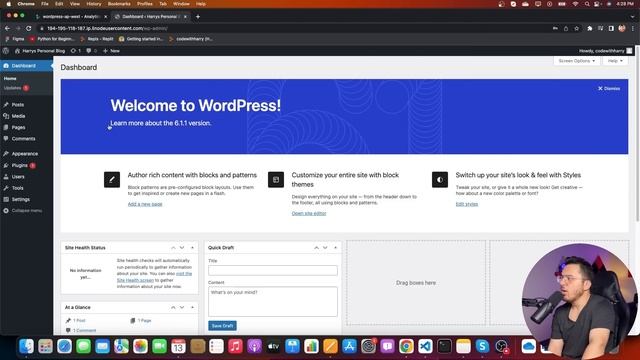Open the Appearance menu in sidebar

24,154
